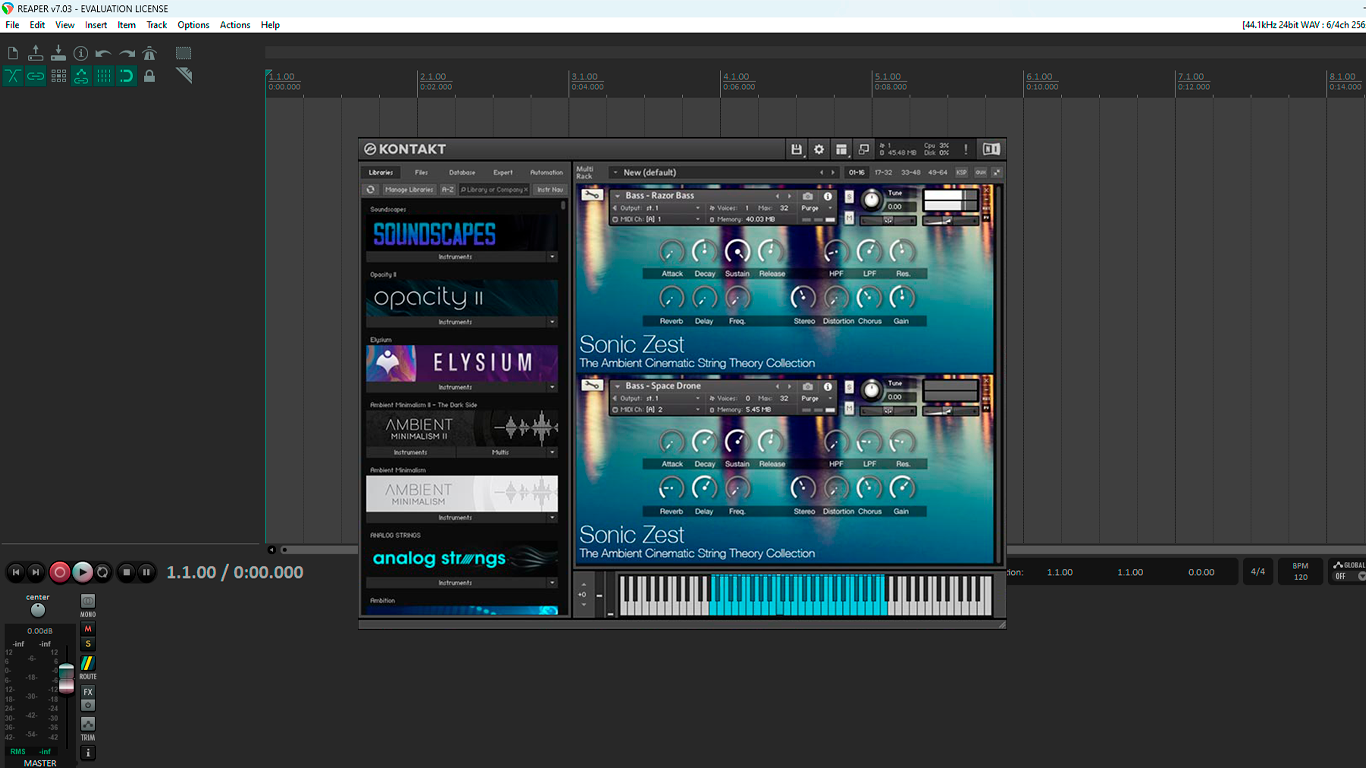Toggle MONO button on master track
The image size is (1366, 768).
[x=88, y=603]
